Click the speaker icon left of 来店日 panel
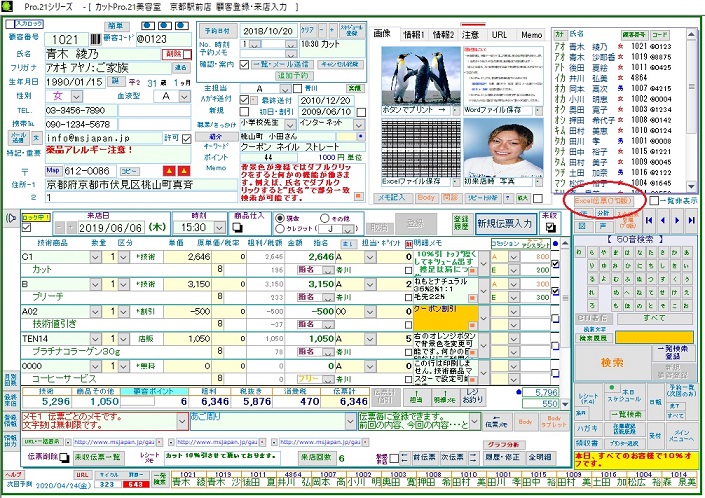This screenshot has width=705, height=498. [11, 218]
